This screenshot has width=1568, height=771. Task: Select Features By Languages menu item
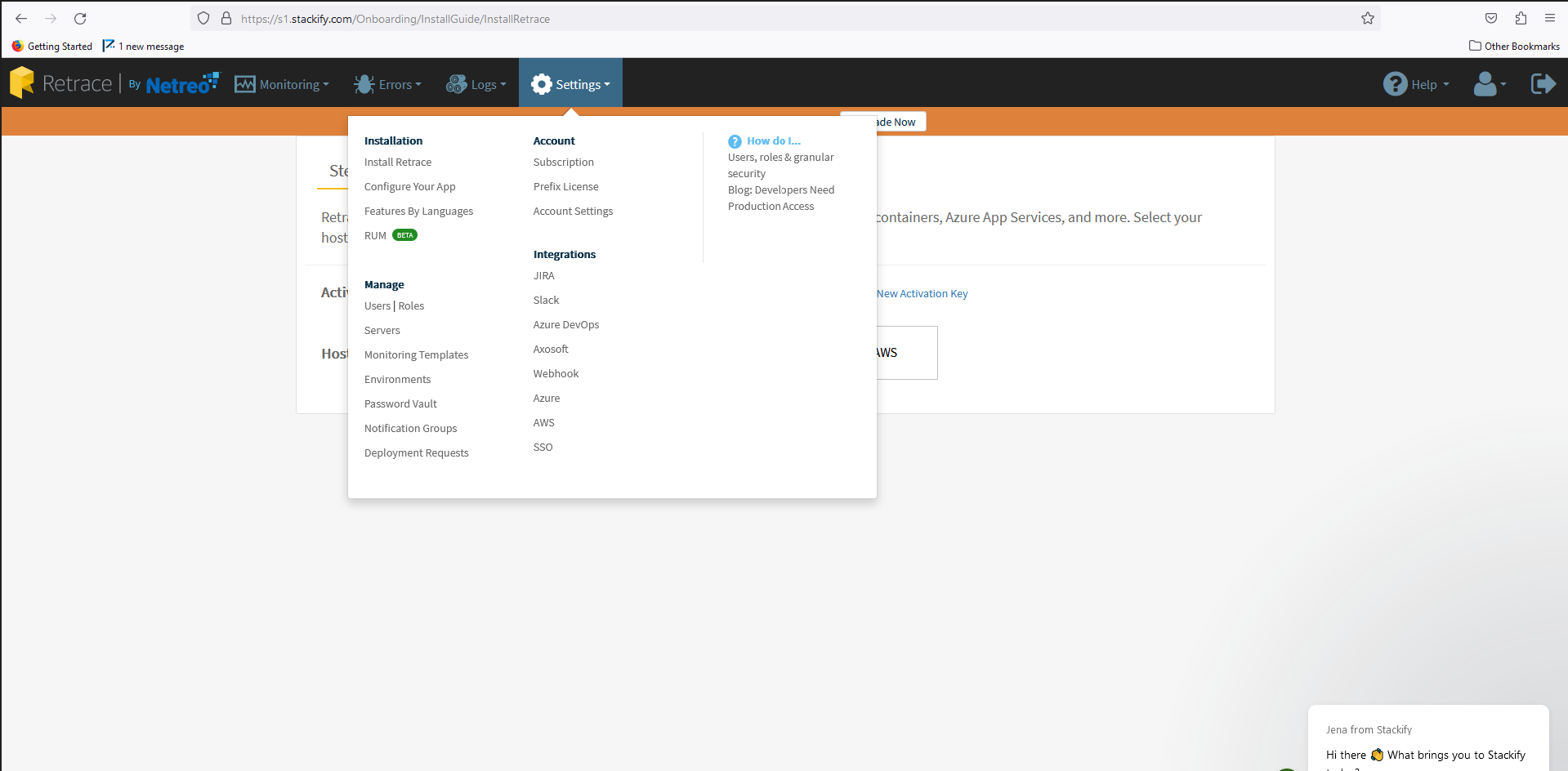pos(419,212)
